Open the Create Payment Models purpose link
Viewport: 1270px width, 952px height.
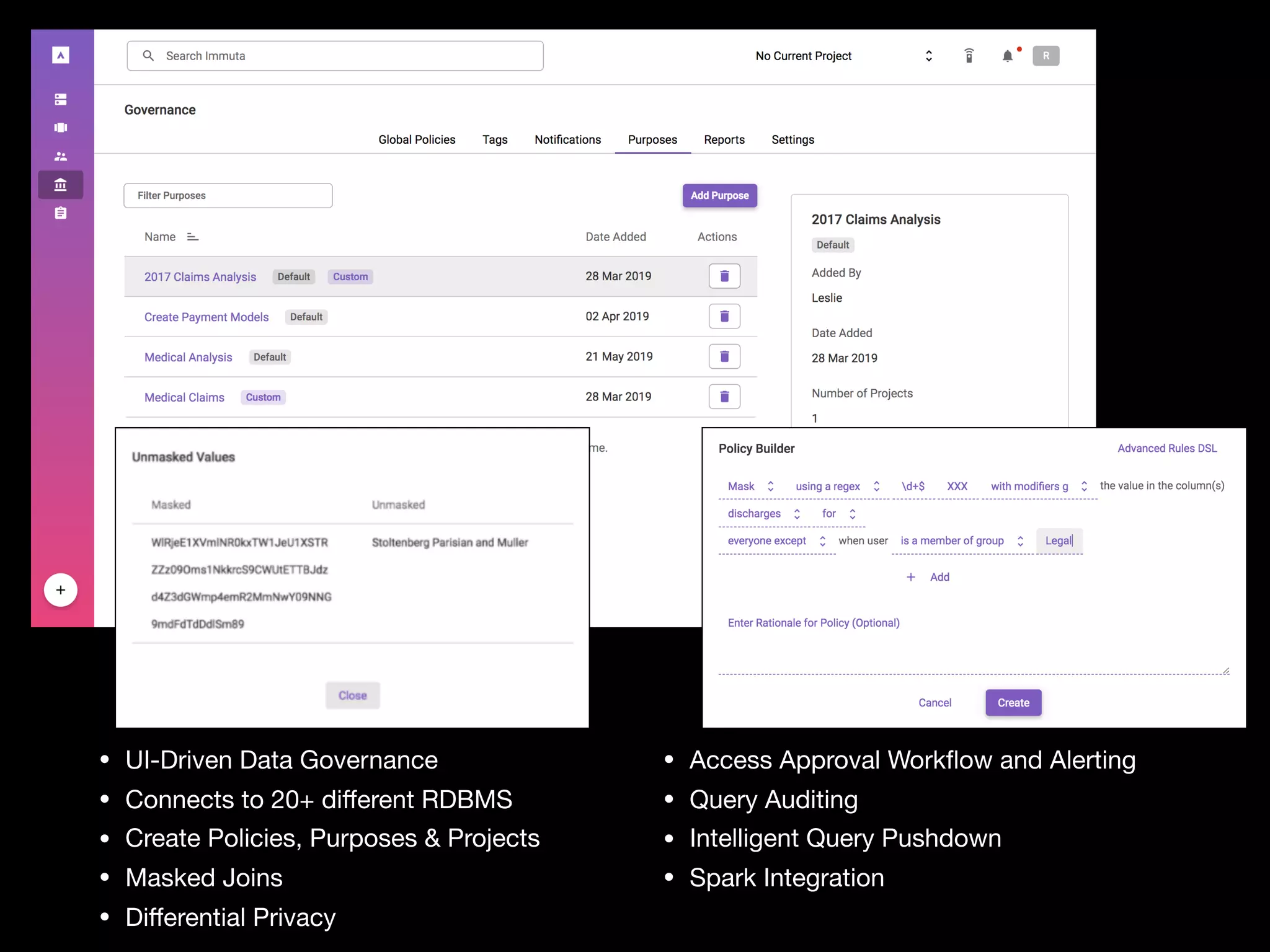pos(206,317)
